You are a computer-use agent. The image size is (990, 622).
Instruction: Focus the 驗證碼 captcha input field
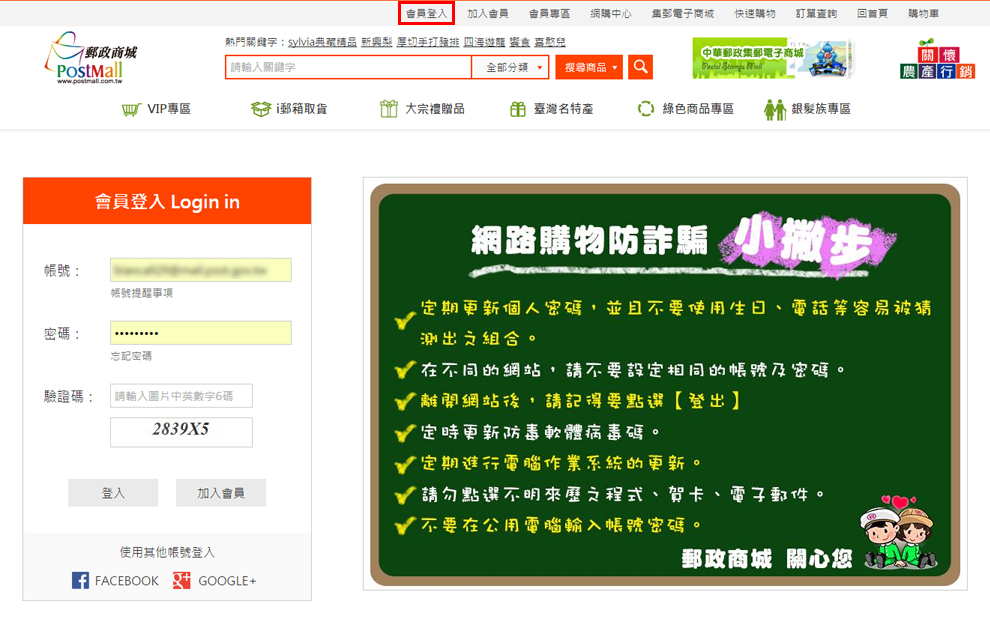coord(181,396)
